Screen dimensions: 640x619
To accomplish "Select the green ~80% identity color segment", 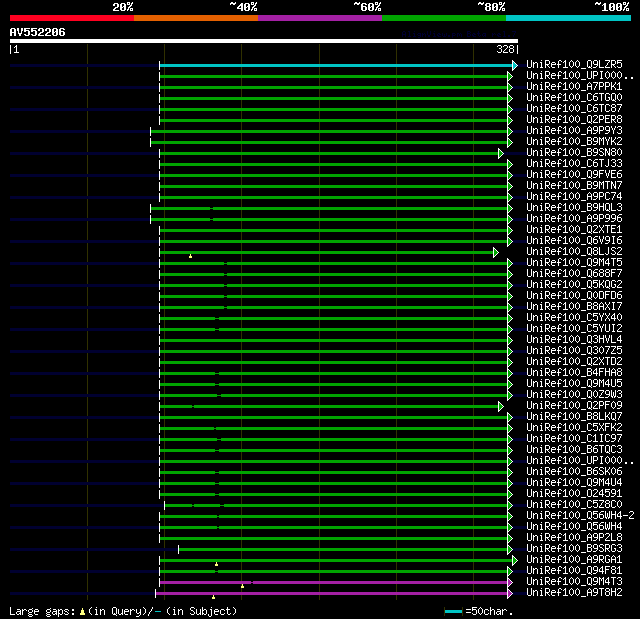I will pyautogui.click(x=444, y=18).
